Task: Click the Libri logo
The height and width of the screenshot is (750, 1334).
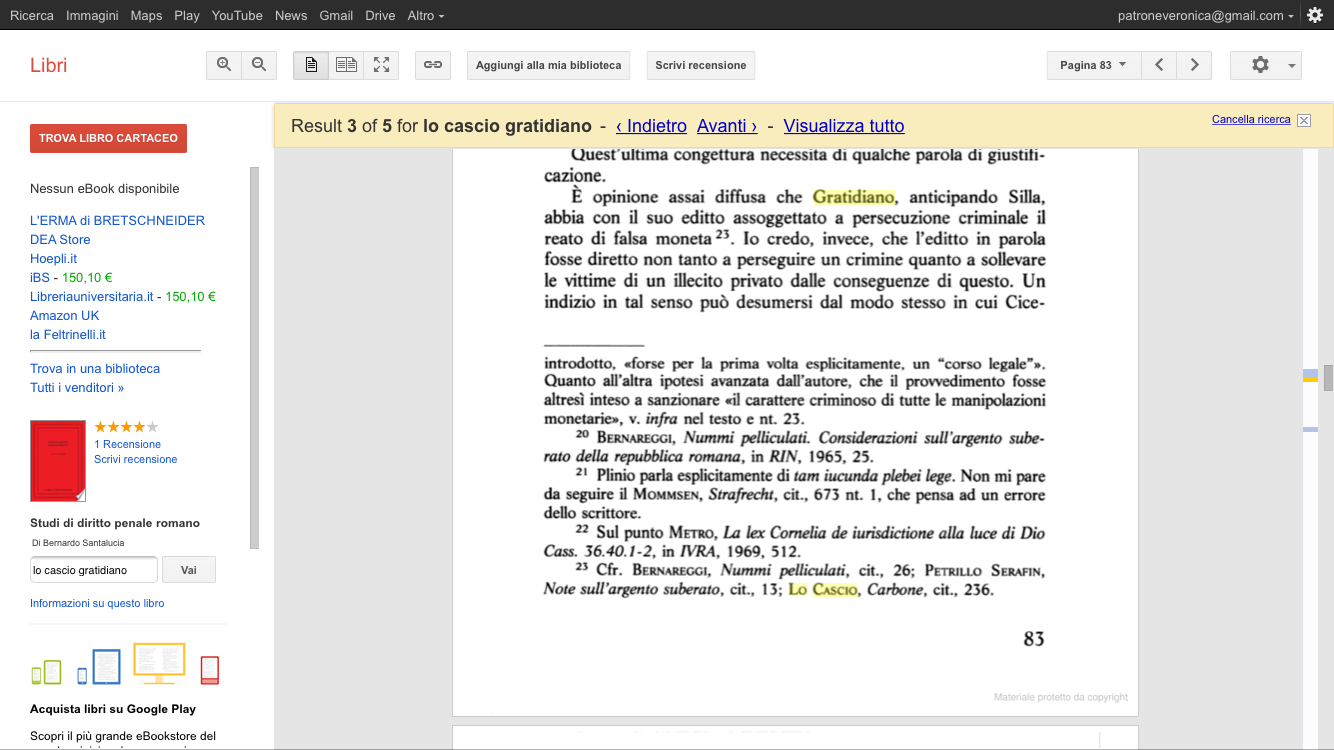Action: (48, 65)
